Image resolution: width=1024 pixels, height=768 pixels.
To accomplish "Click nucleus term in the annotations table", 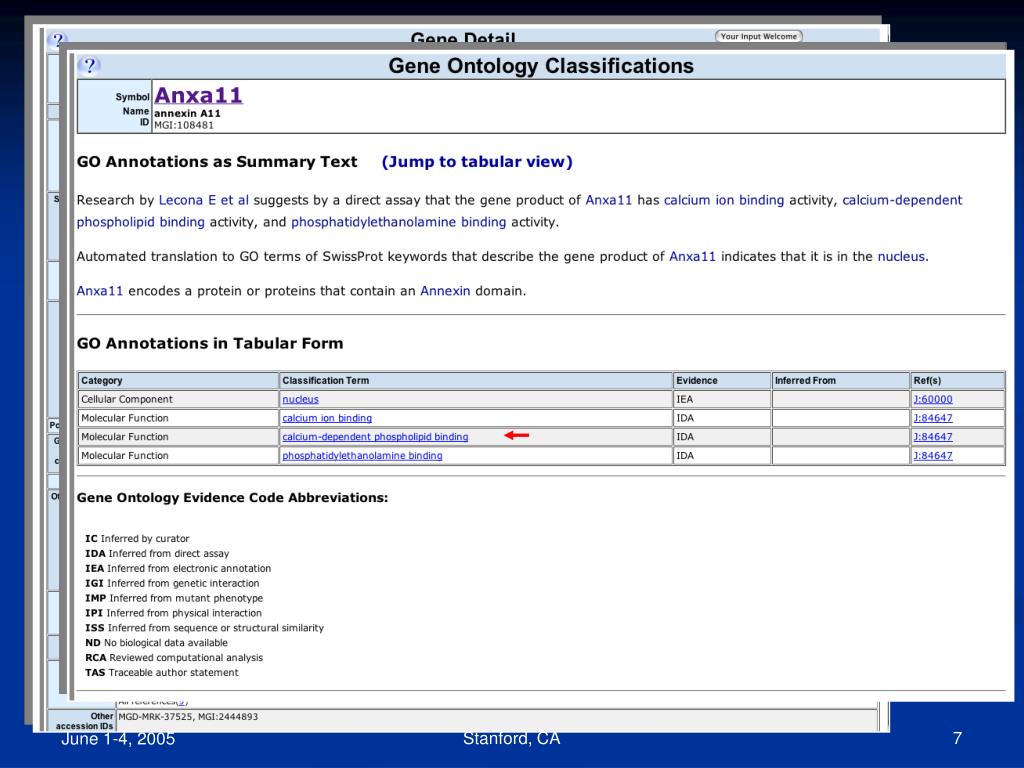I will 300,400.
